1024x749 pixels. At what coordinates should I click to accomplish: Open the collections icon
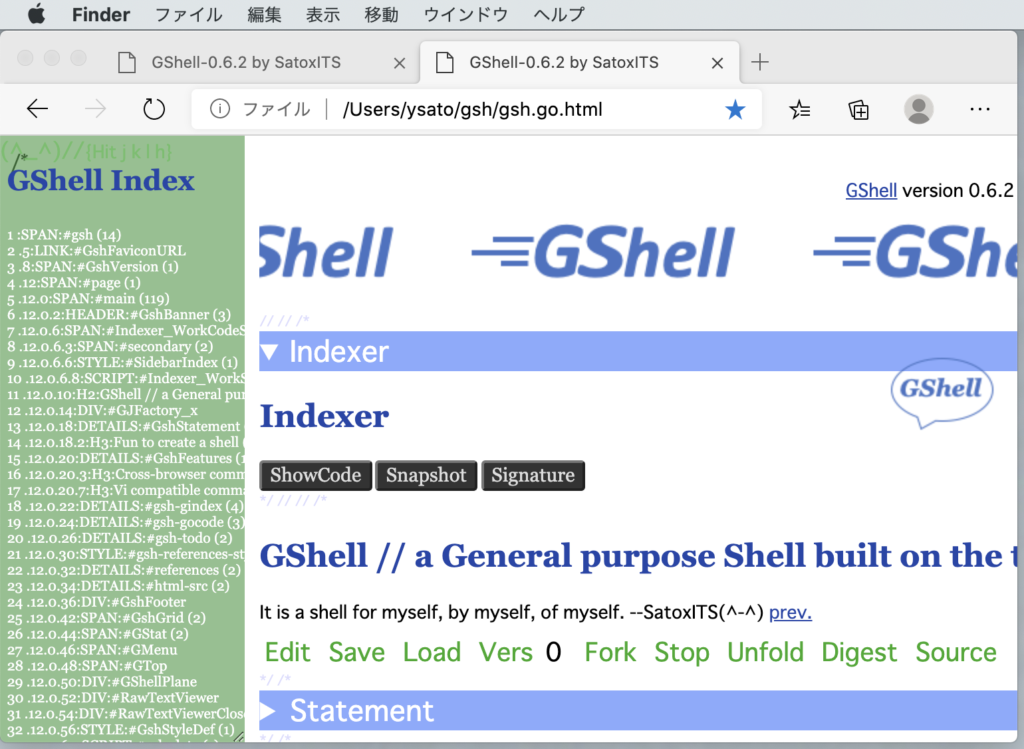point(858,110)
